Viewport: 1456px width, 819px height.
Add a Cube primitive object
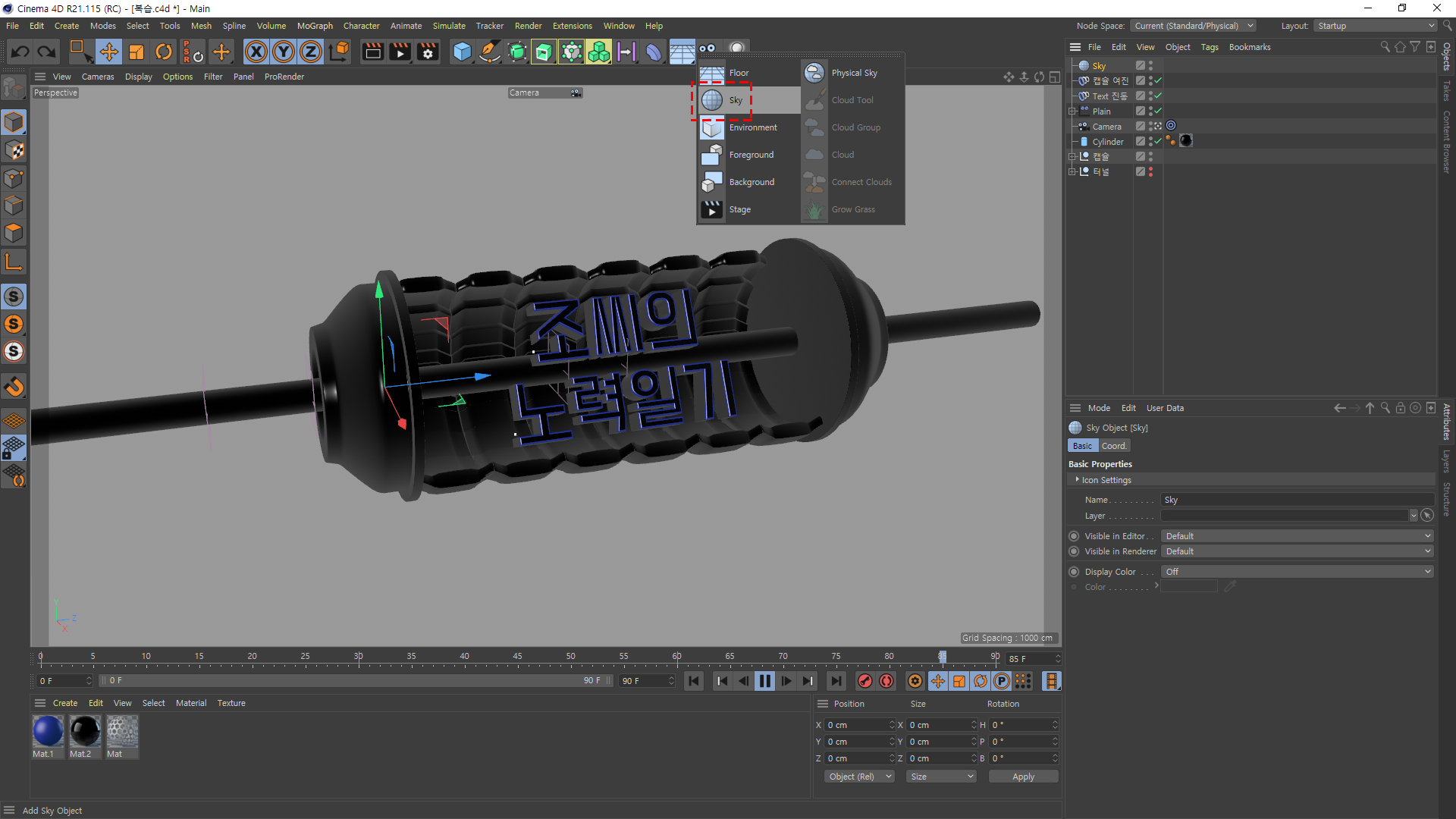(x=462, y=52)
